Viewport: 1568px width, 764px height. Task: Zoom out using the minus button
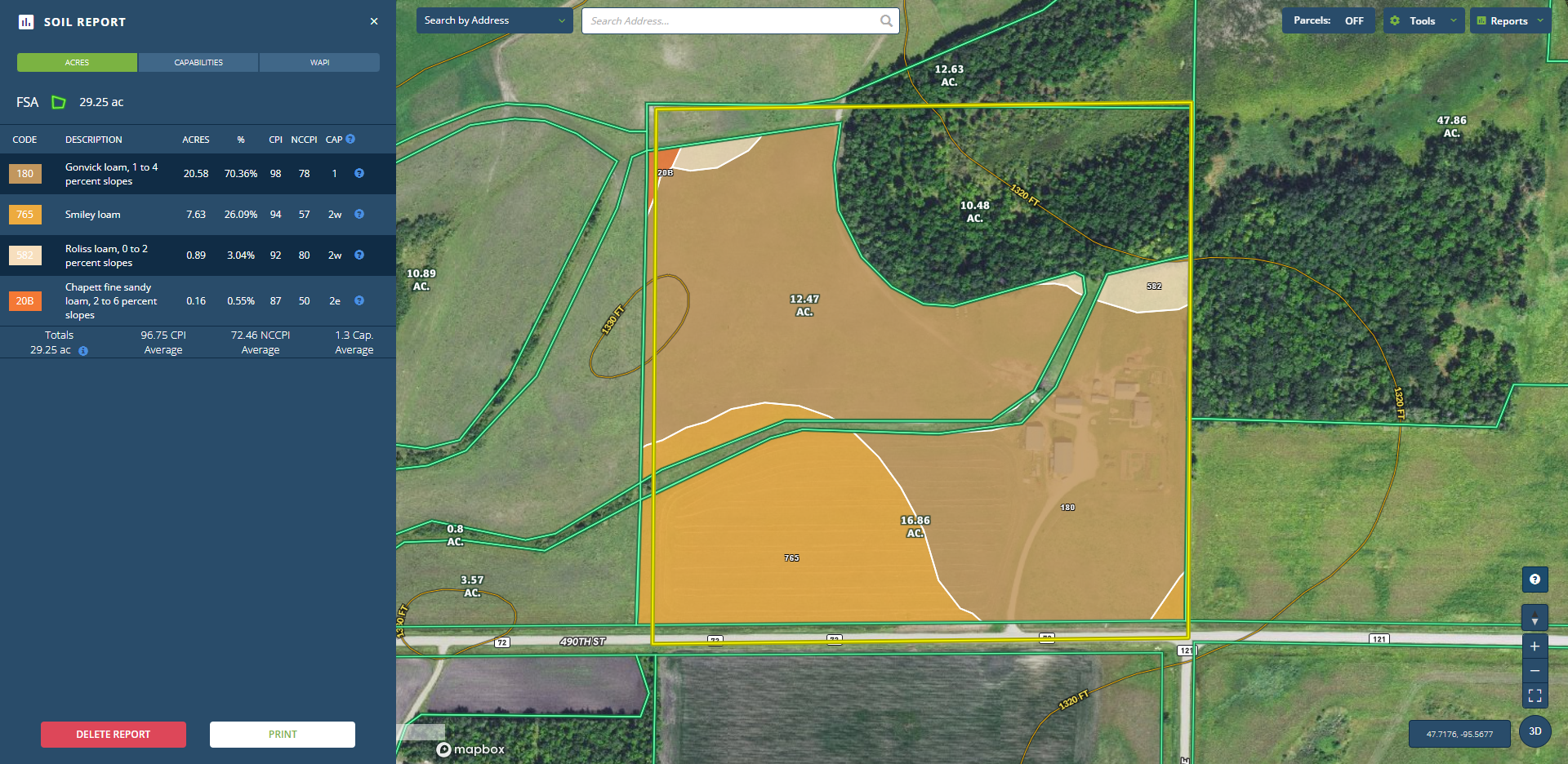[1535, 671]
